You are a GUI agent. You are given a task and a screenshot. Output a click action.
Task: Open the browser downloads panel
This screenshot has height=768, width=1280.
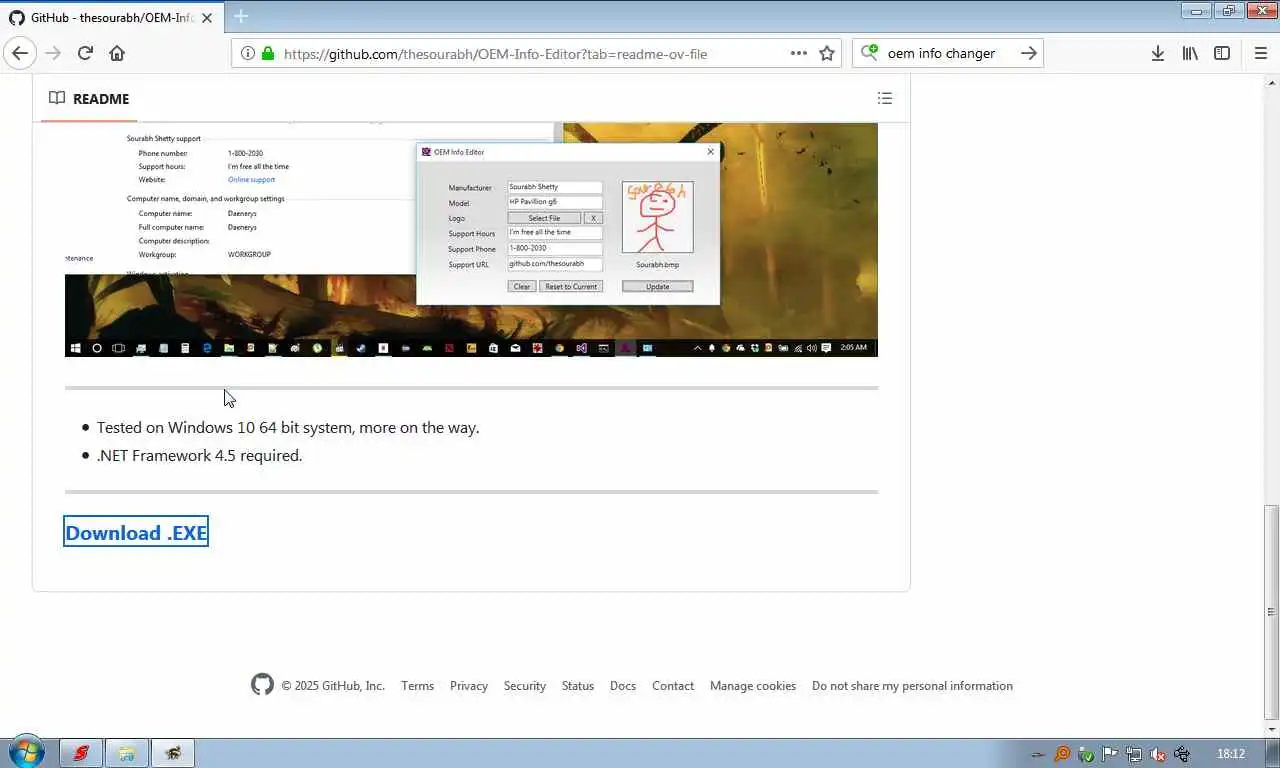[1157, 53]
